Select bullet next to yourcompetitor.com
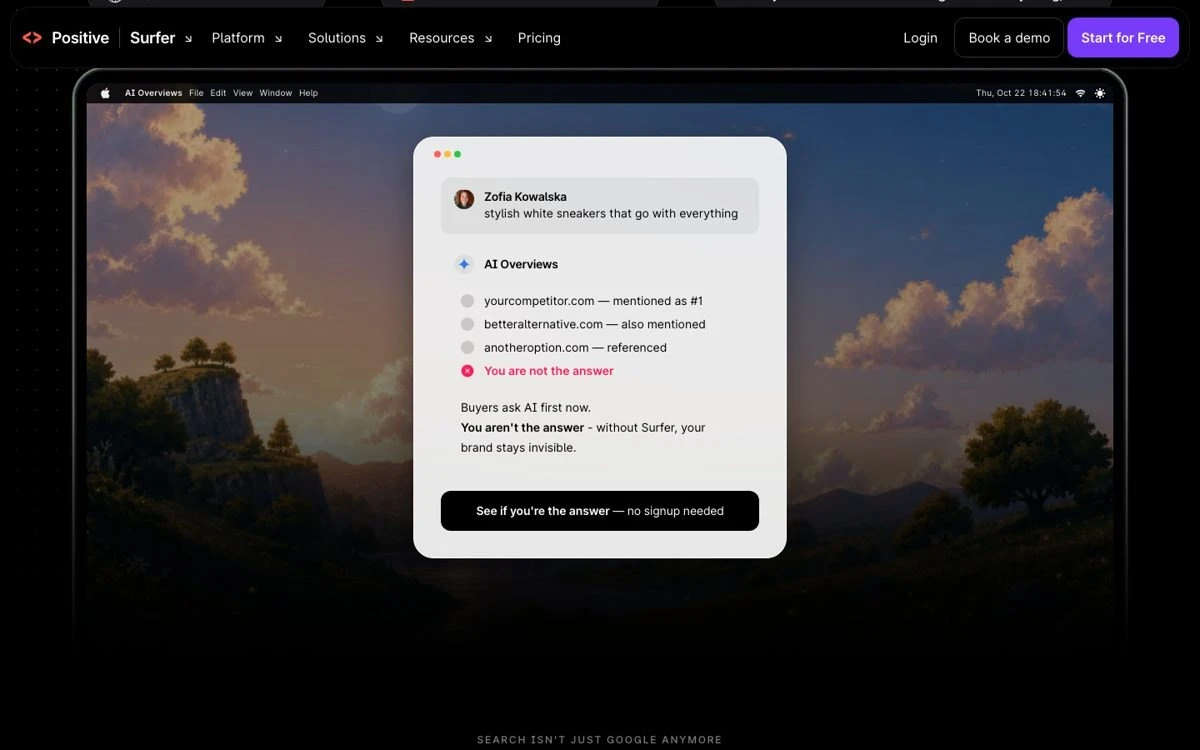The image size is (1200, 750). [467, 301]
